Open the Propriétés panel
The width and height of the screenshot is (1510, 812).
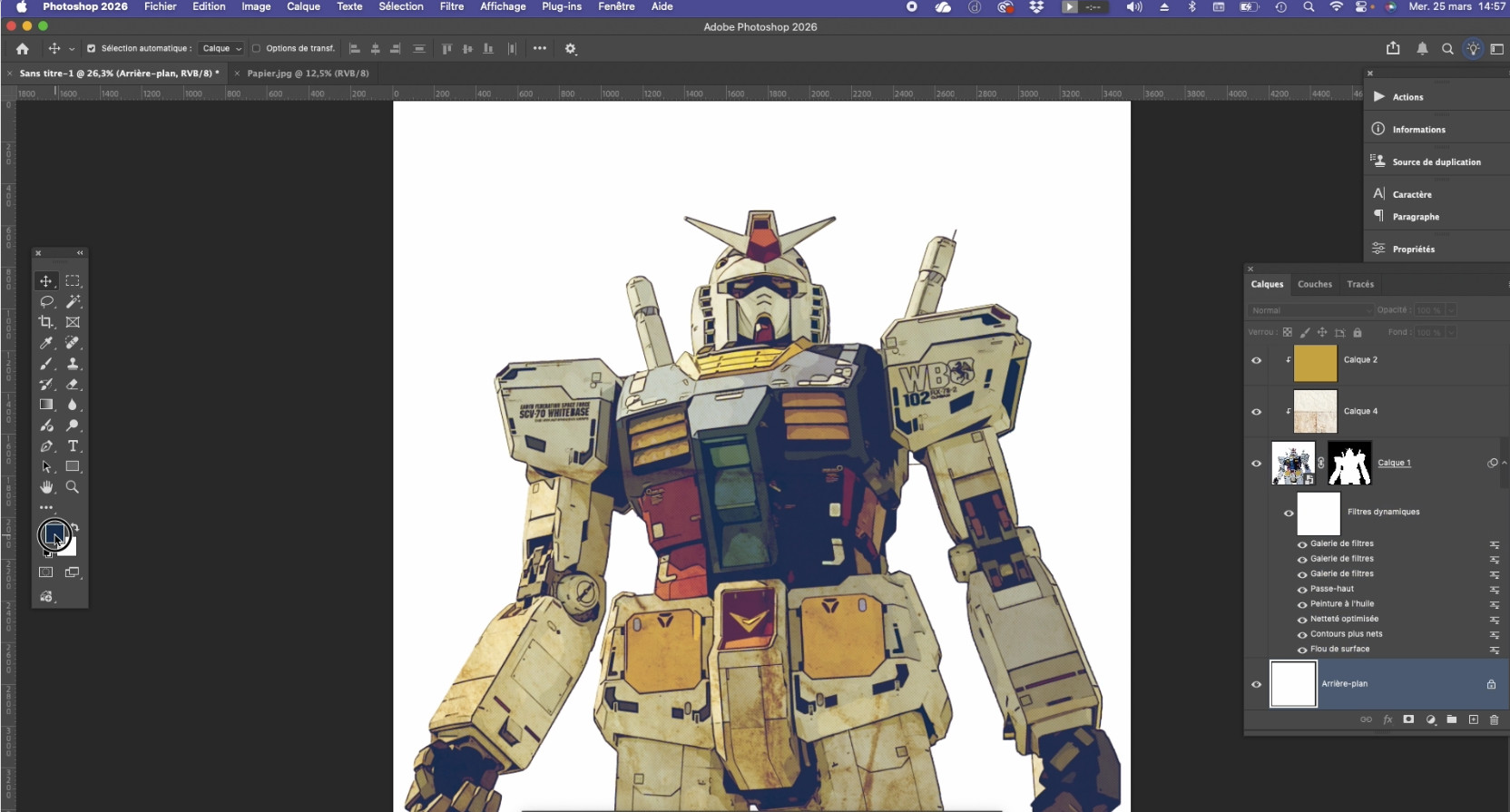coord(1413,249)
